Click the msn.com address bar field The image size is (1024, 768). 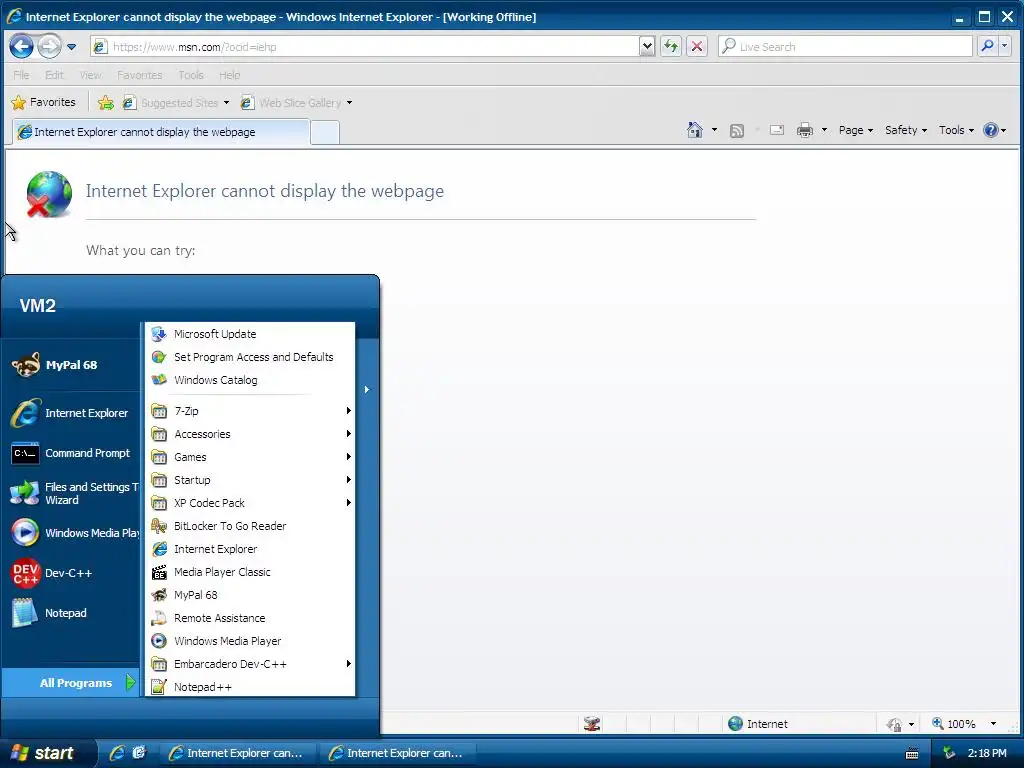pos(364,47)
